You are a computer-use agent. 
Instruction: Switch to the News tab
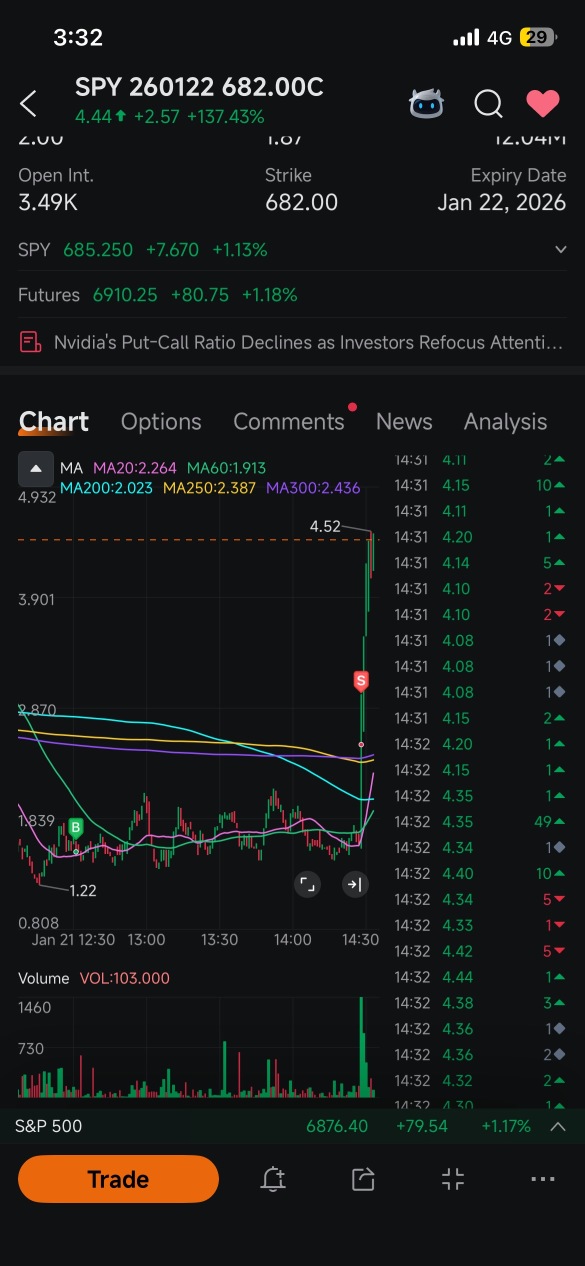click(404, 422)
